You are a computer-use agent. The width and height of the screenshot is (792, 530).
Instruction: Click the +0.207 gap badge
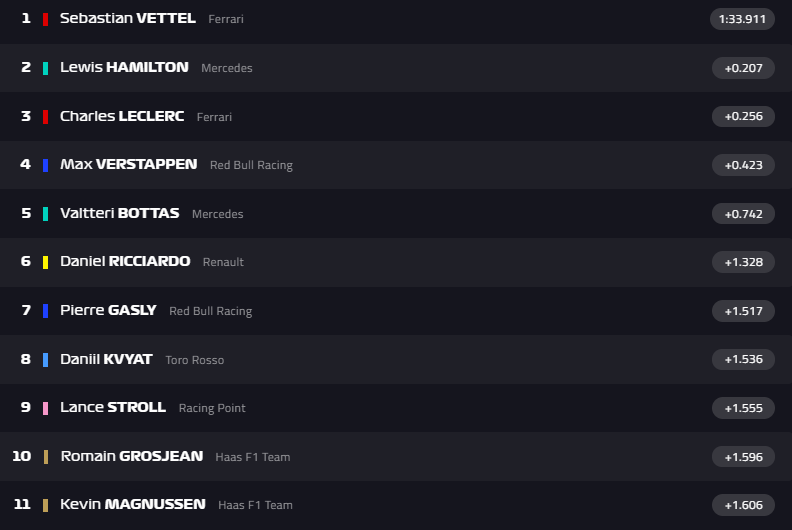tap(743, 68)
